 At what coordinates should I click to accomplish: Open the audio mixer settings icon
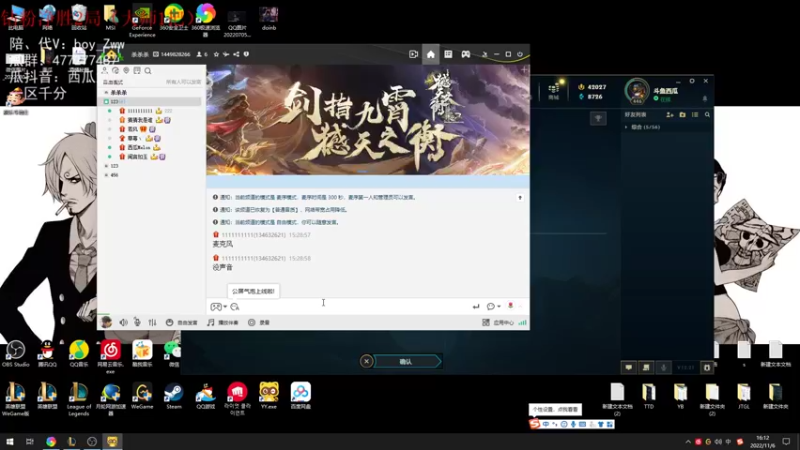153,322
